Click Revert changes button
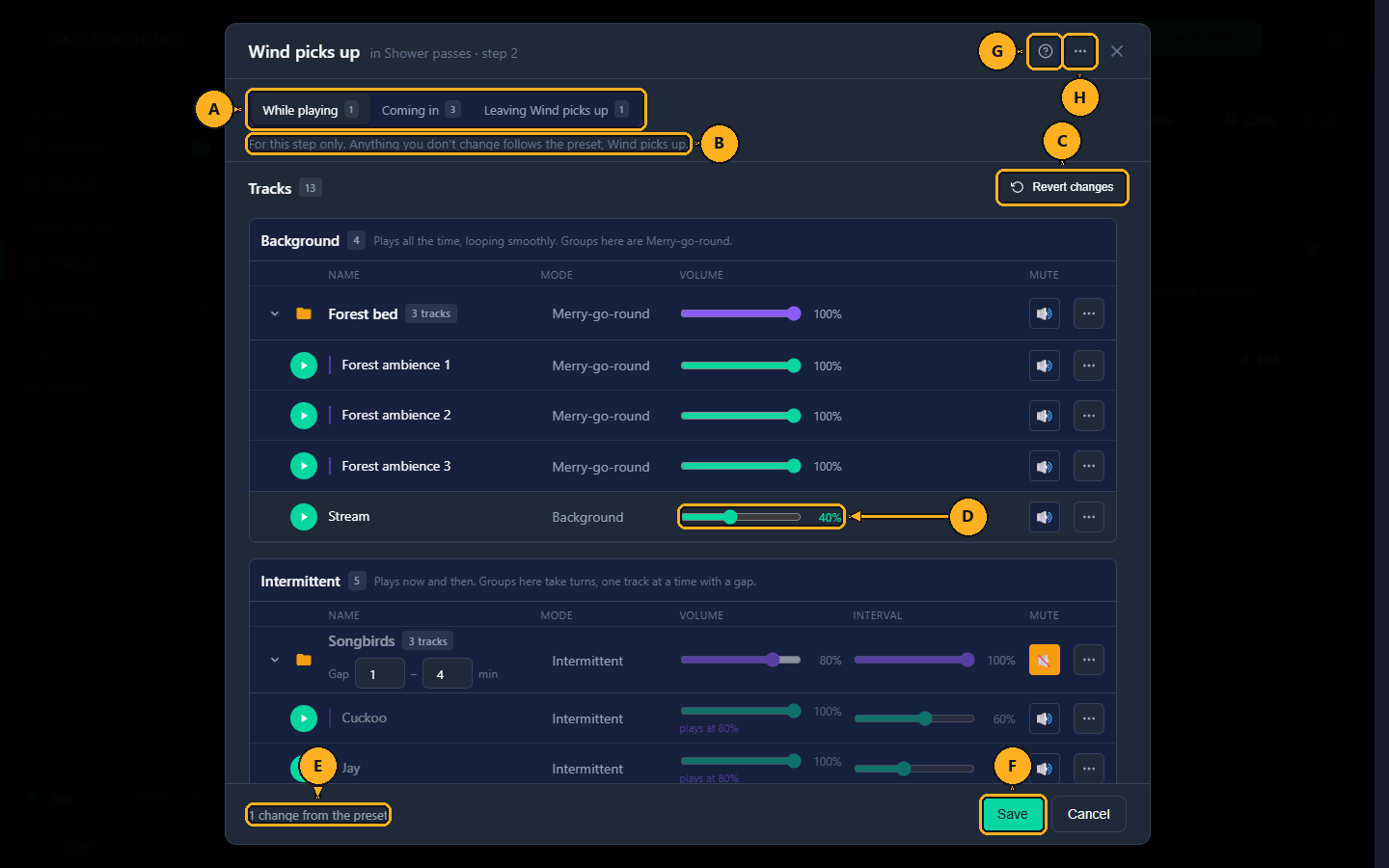Screen dimensions: 1389x868 click(x=1062, y=187)
